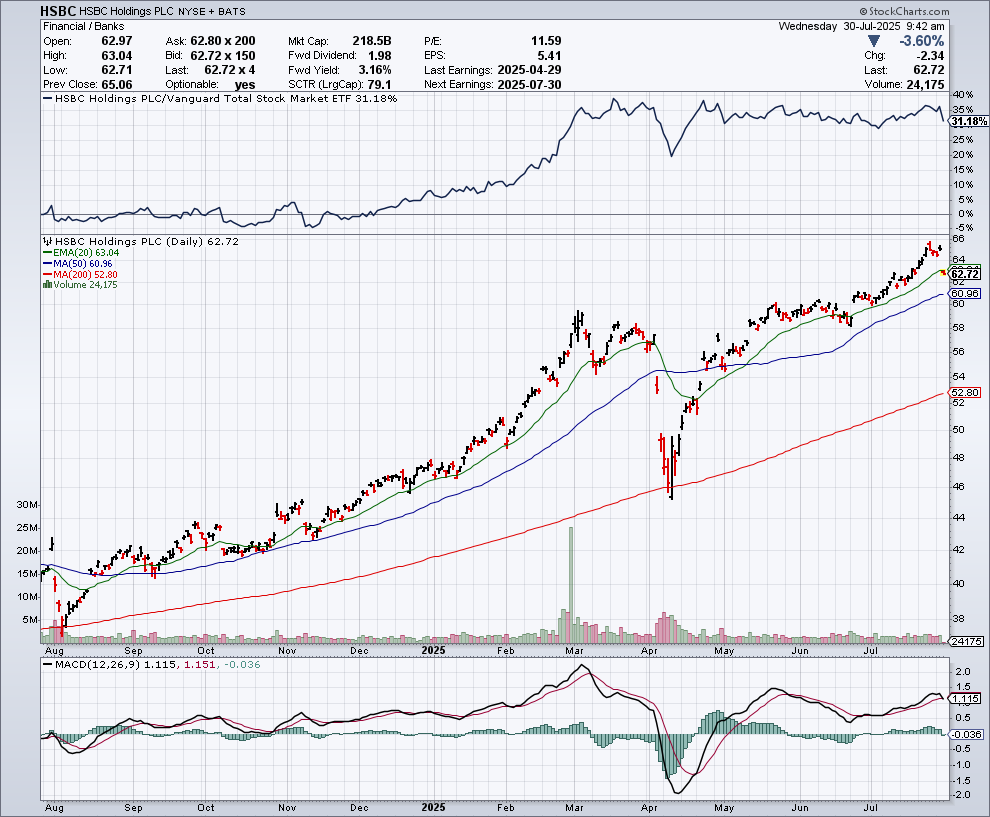This screenshot has width=990, height=817.
Task: Click the Bid quote 62.72 x 150
Action: 223,56
